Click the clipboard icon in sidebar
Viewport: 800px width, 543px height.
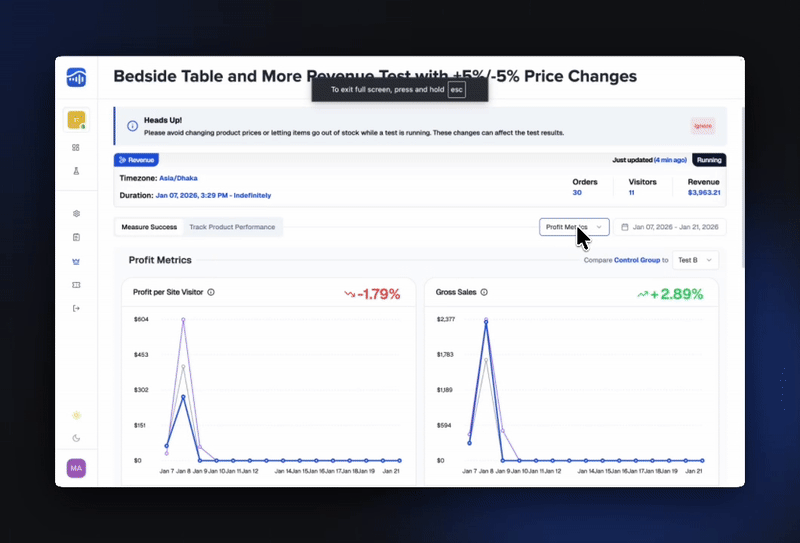[76, 237]
